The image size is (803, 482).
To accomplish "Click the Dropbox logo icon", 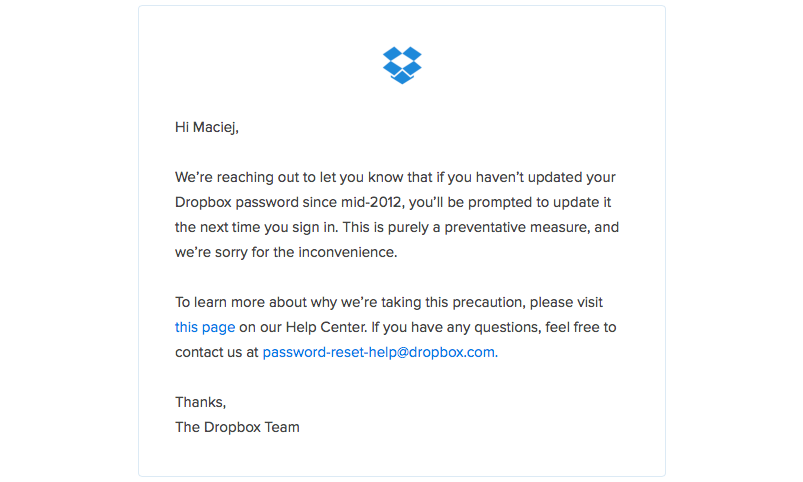I will click(402, 65).
